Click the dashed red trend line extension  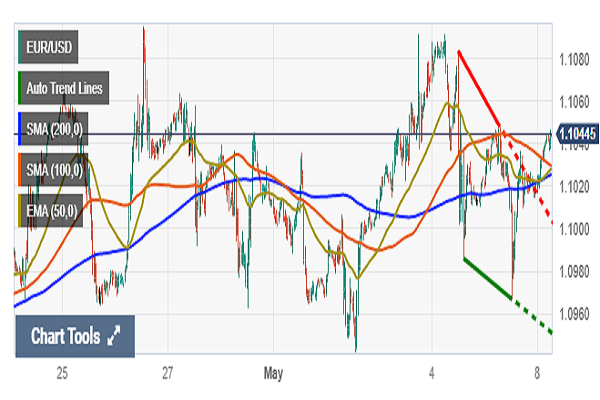(530, 181)
